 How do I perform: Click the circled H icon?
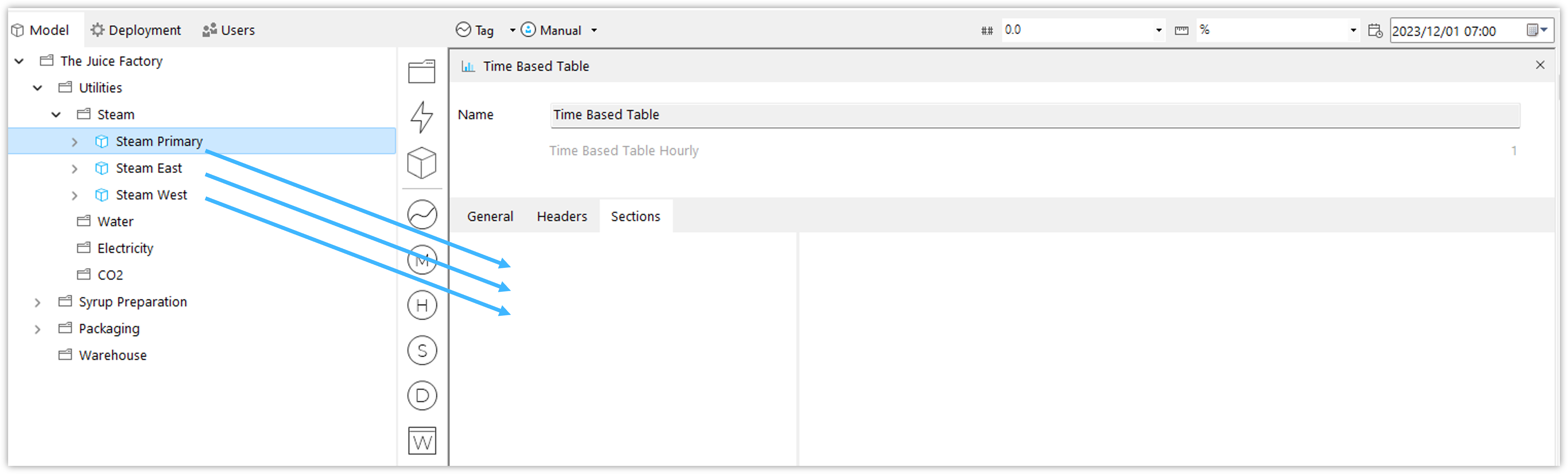coord(422,306)
